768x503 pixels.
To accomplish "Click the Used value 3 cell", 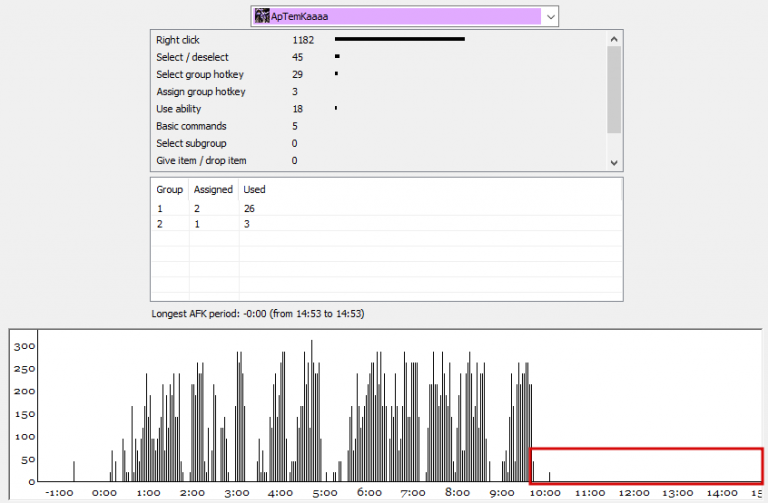I will [x=247, y=224].
